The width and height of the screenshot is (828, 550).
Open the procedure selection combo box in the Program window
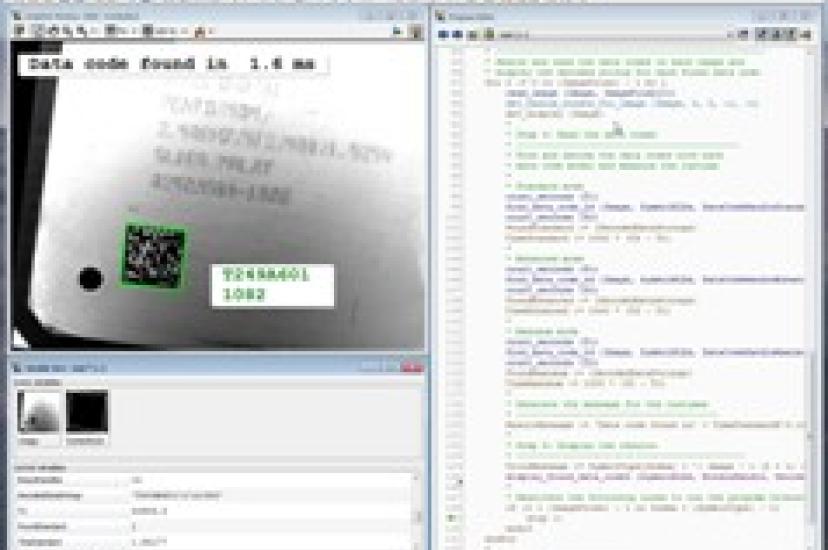pos(616,35)
